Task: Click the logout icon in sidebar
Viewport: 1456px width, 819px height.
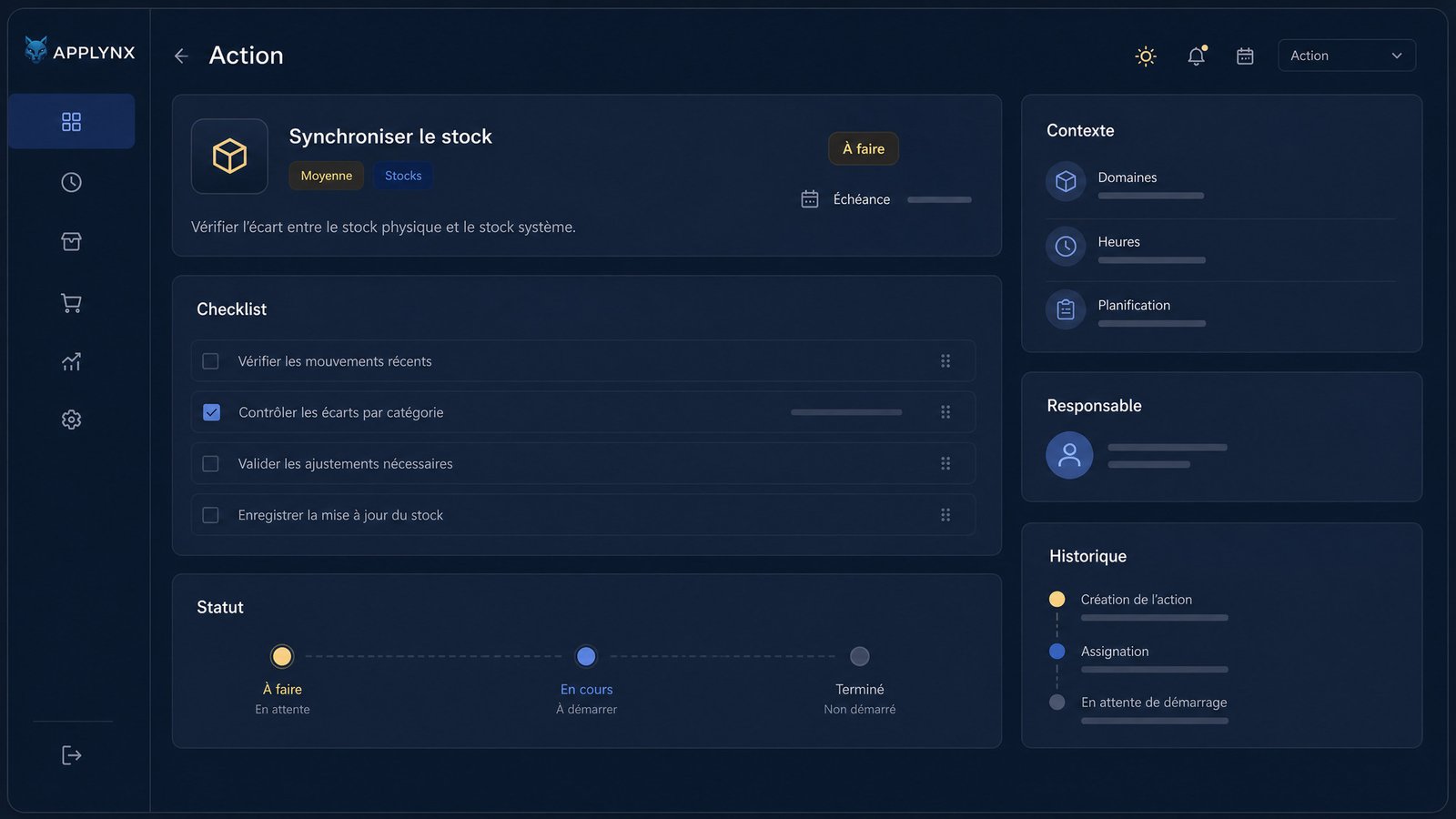Action: pos(71,755)
